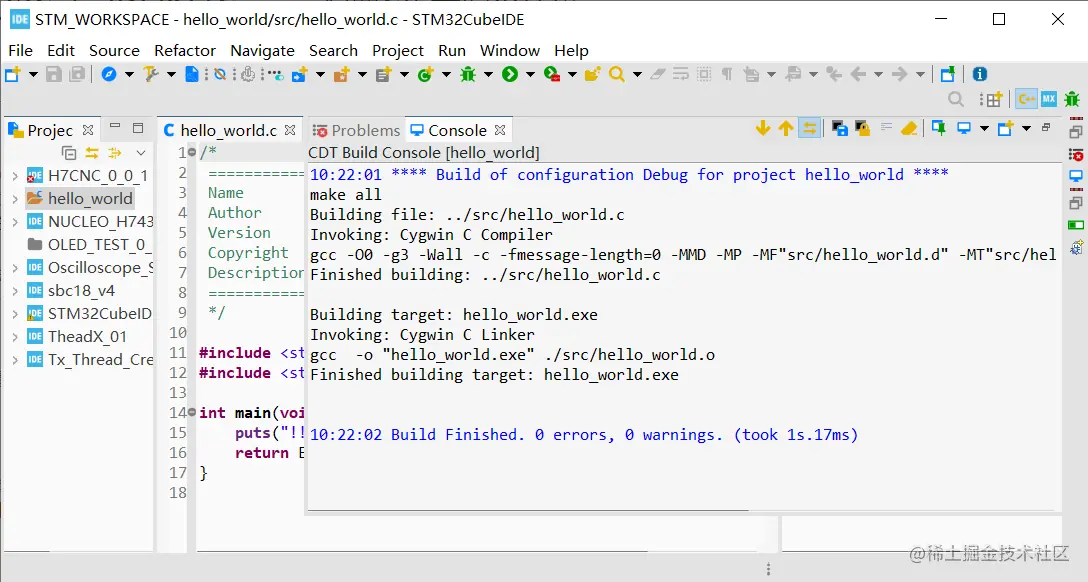The height and width of the screenshot is (582, 1088).
Task: Switch to the Debug perspective bug icon
Action: click(1072, 99)
